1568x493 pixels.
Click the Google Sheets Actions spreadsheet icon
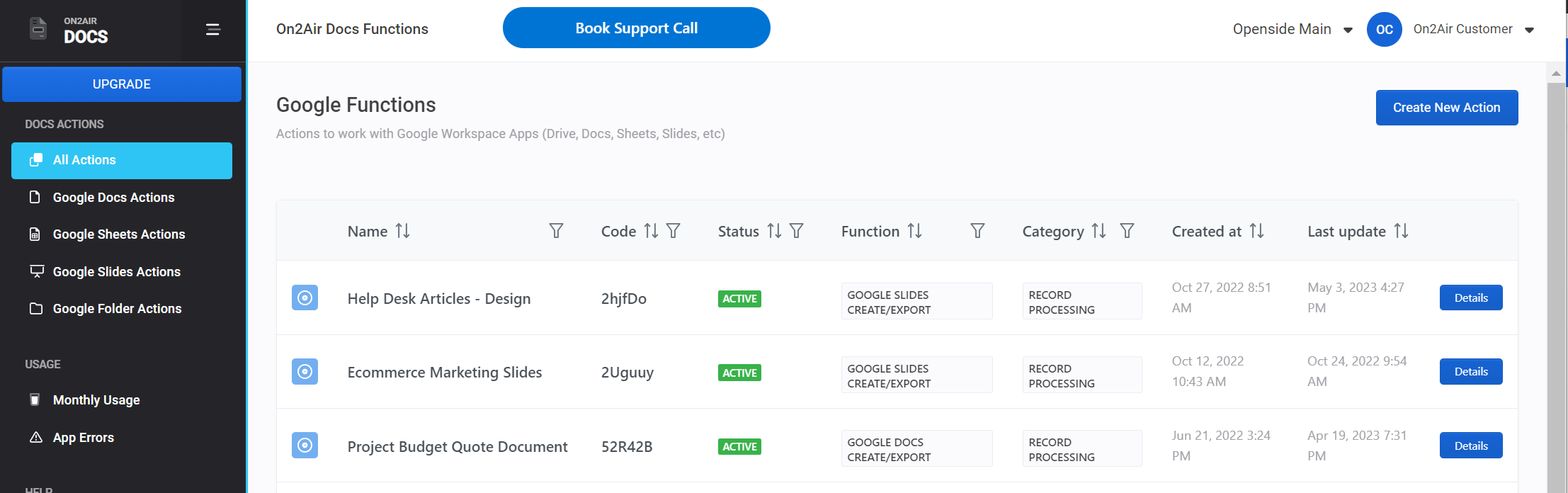tap(35, 234)
